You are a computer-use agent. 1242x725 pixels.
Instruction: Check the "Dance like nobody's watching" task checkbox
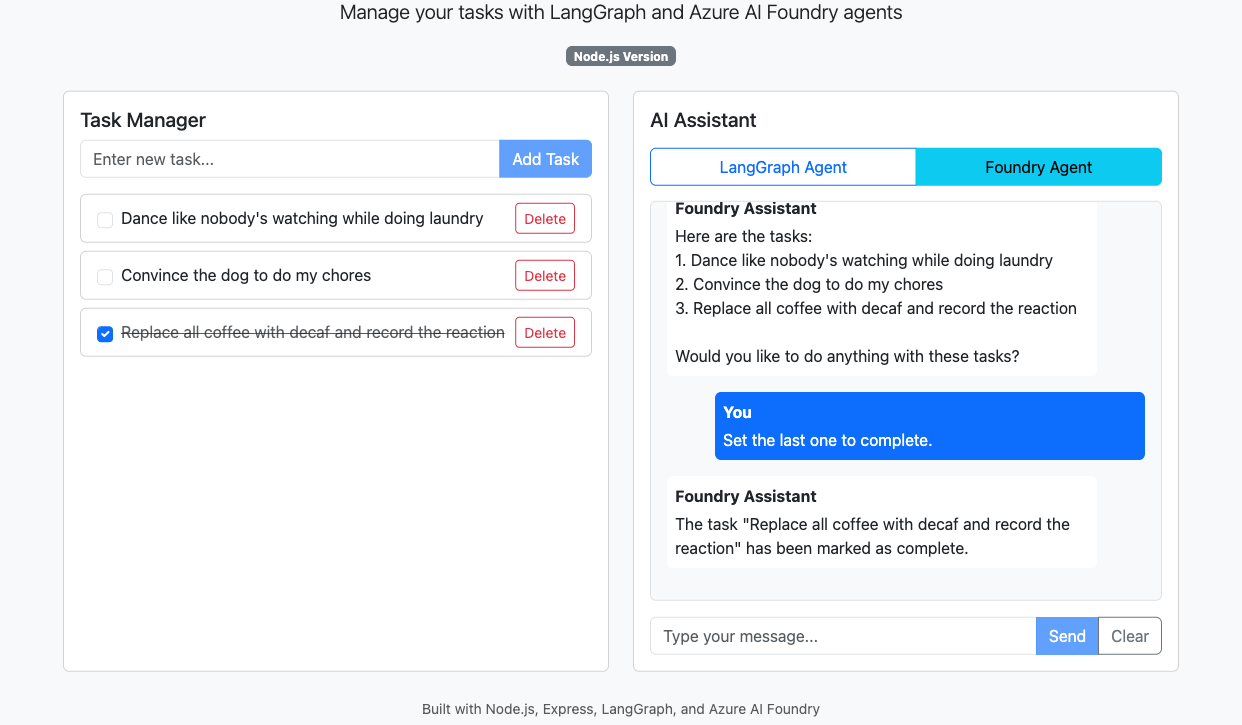[105, 218]
